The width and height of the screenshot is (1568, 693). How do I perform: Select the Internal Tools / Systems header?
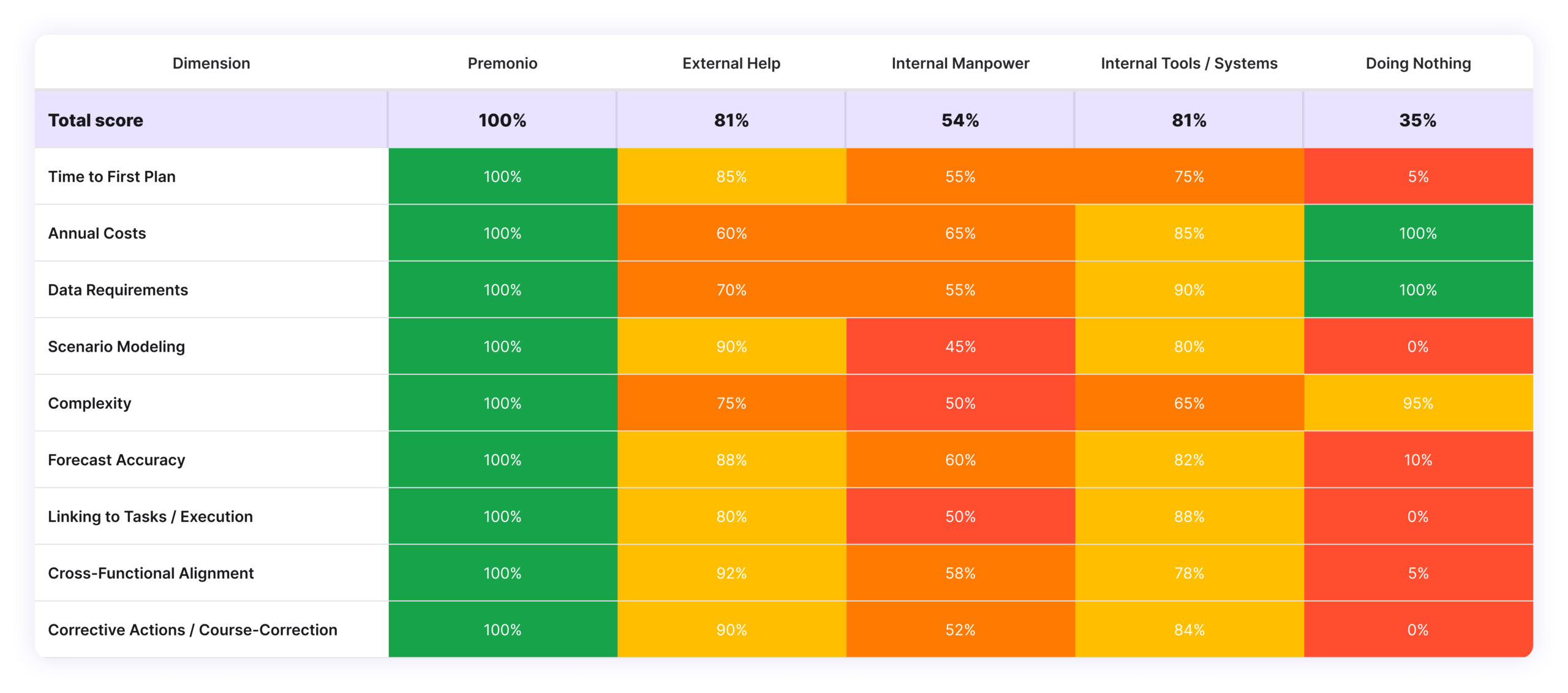[1189, 63]
